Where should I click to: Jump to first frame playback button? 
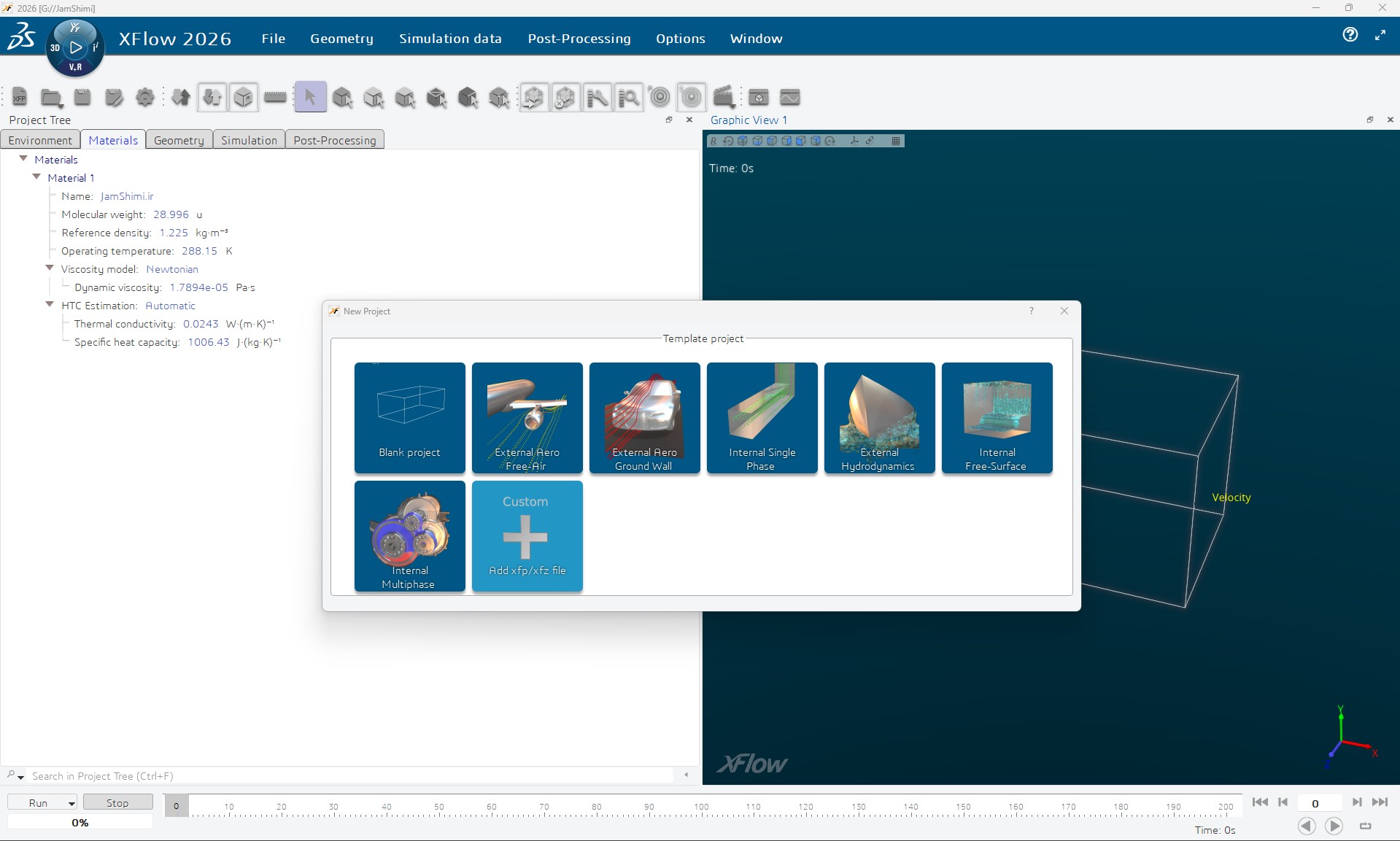point(1260,802)
